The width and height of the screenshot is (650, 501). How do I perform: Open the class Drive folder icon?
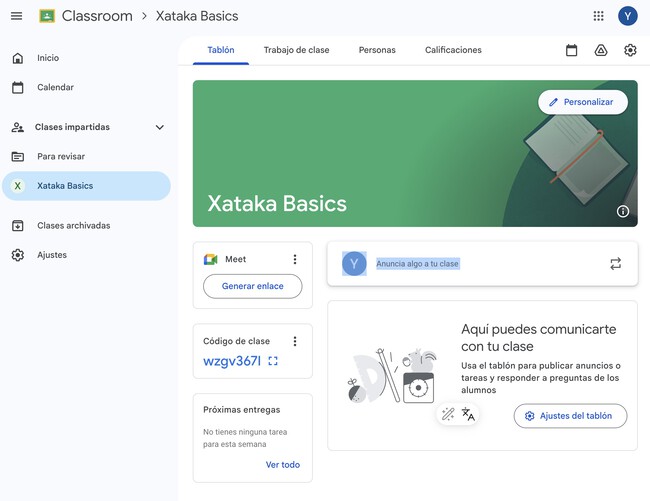pyautogui.click(x=601, y=50)
